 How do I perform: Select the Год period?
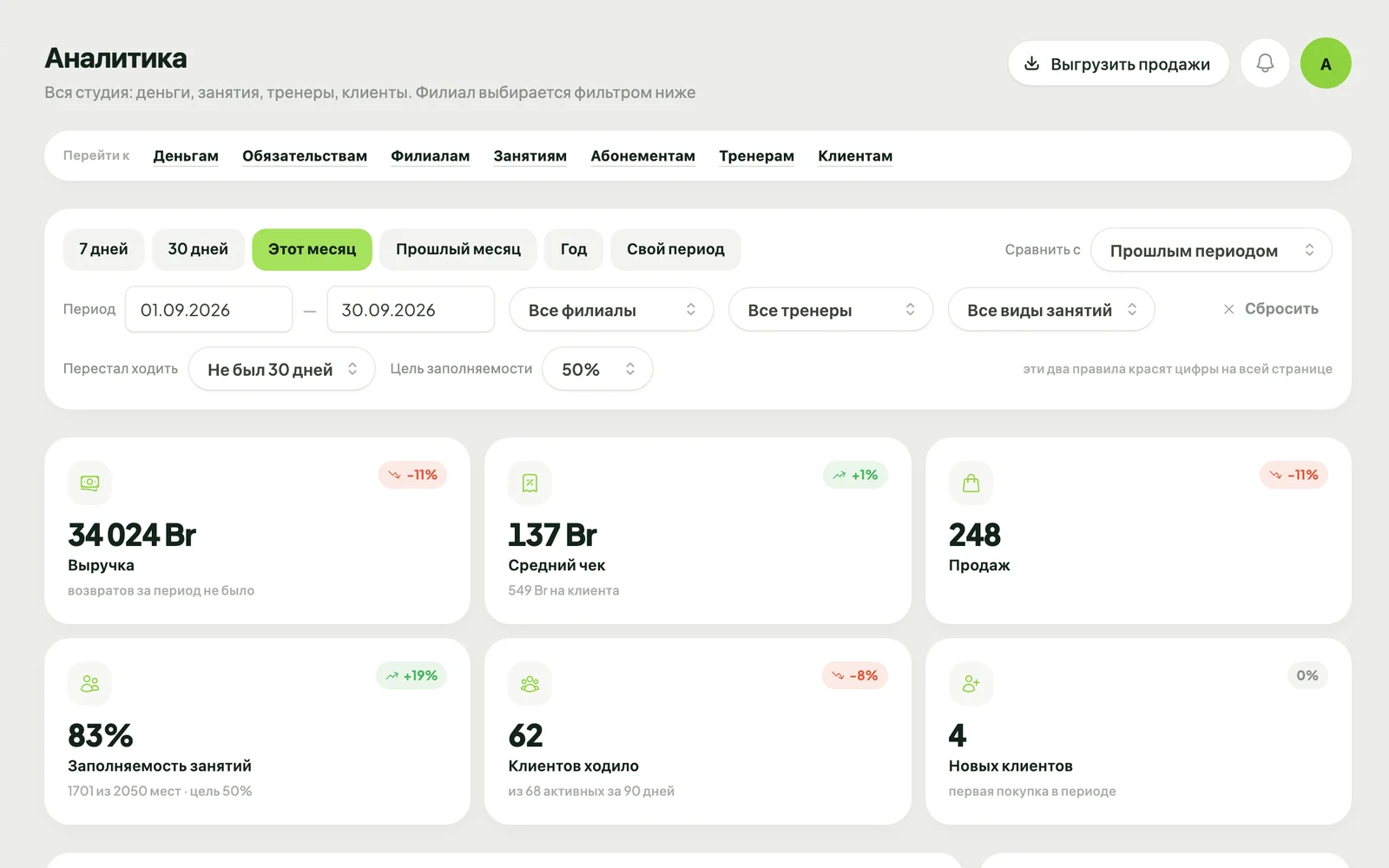point(574,249)
